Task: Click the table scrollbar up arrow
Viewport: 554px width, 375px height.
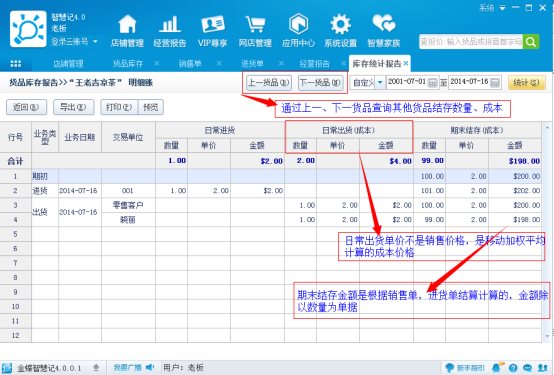Action: tap(547, 127)
